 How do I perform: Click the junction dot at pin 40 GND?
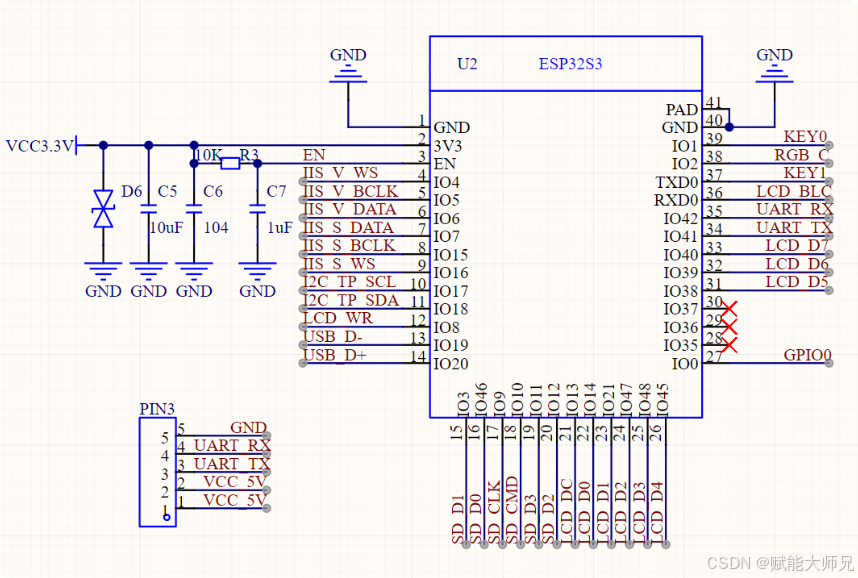coord(729,127)
